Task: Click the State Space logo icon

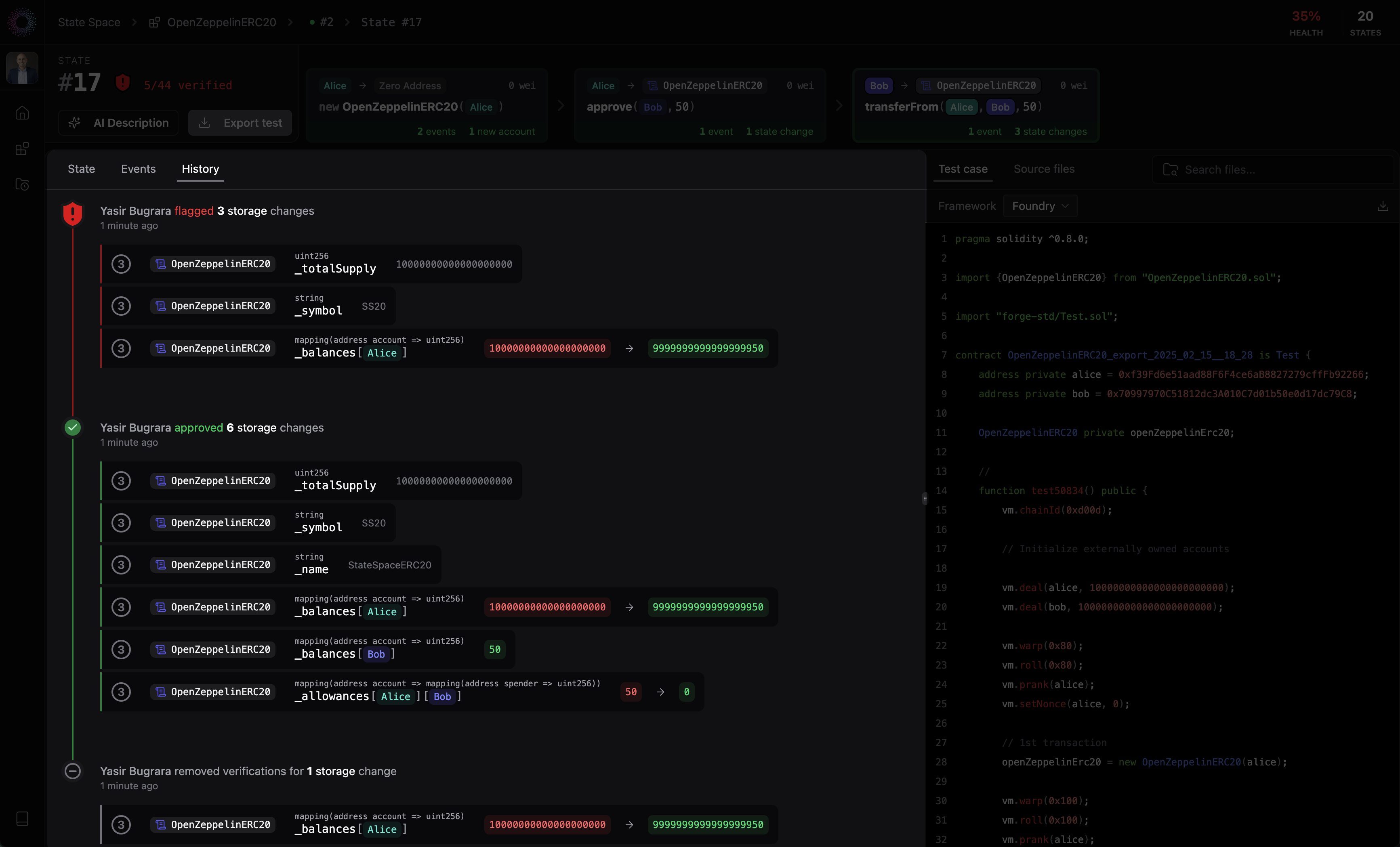Action: tap(22, 22)
